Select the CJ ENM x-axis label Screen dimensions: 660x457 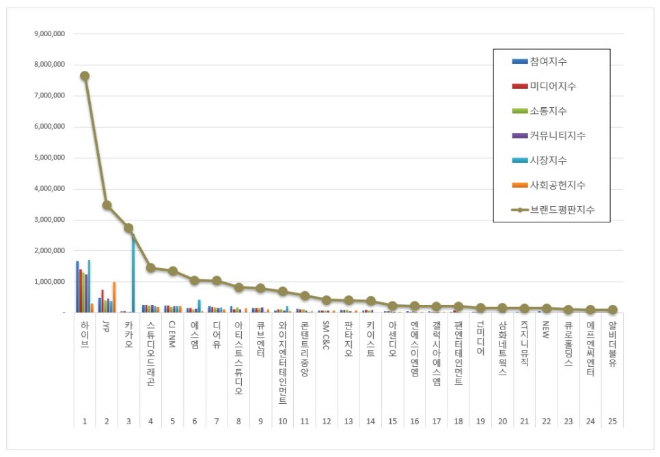click(x=172, y=333)
